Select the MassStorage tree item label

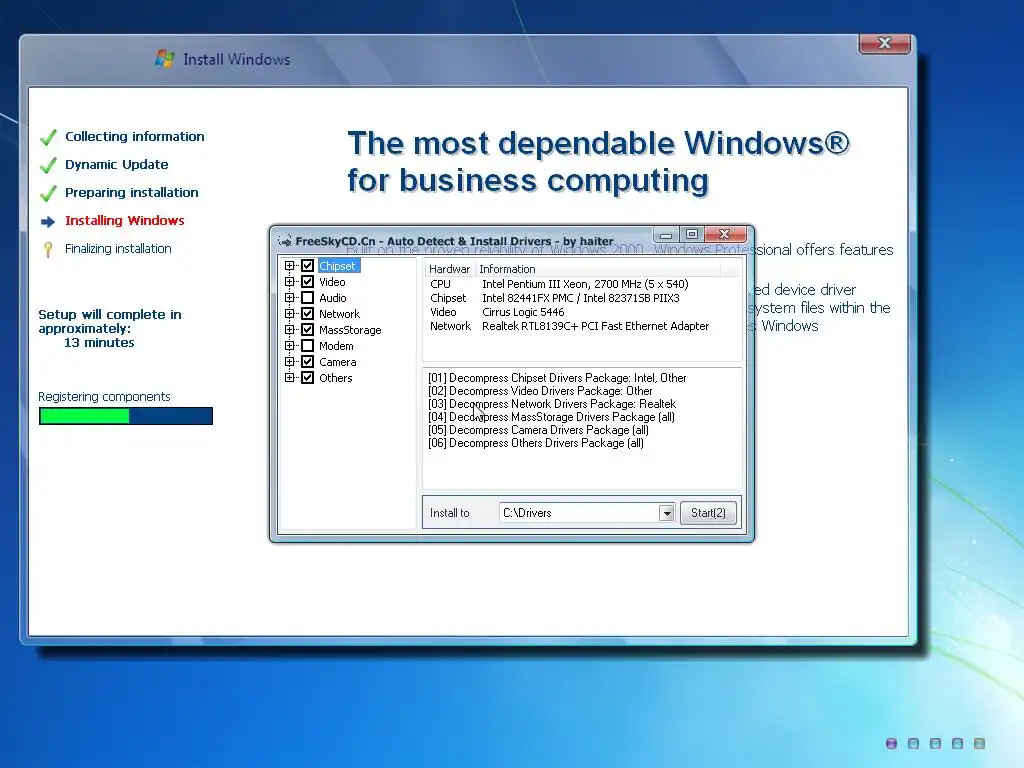[x=350, y=330]
